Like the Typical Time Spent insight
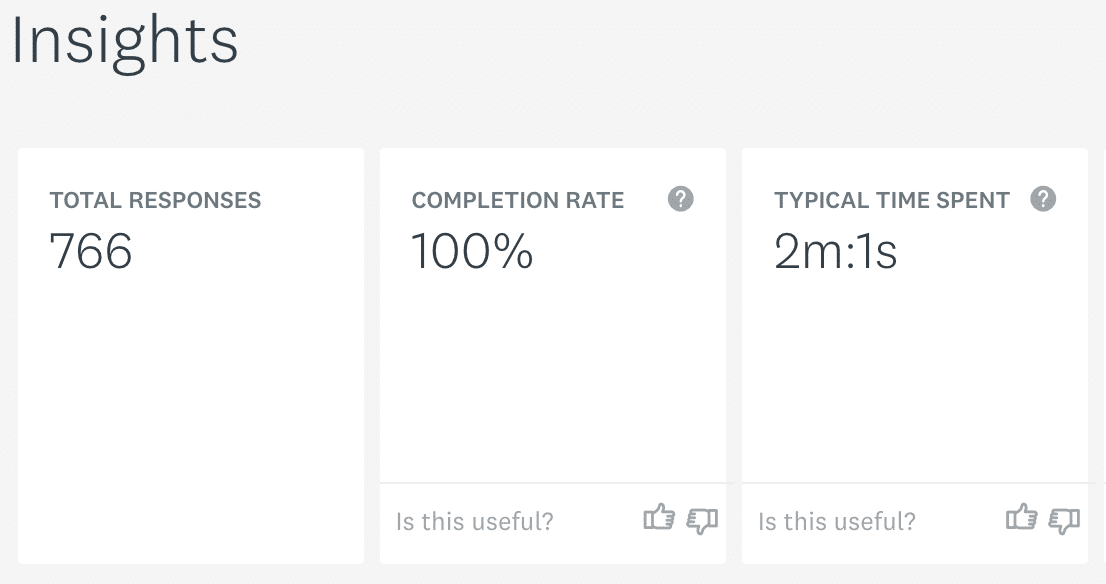 [1021, 518]
